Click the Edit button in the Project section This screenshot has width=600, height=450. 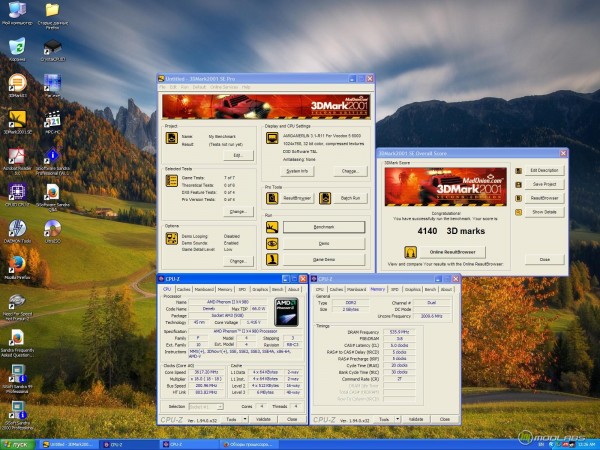coord(238,155)
